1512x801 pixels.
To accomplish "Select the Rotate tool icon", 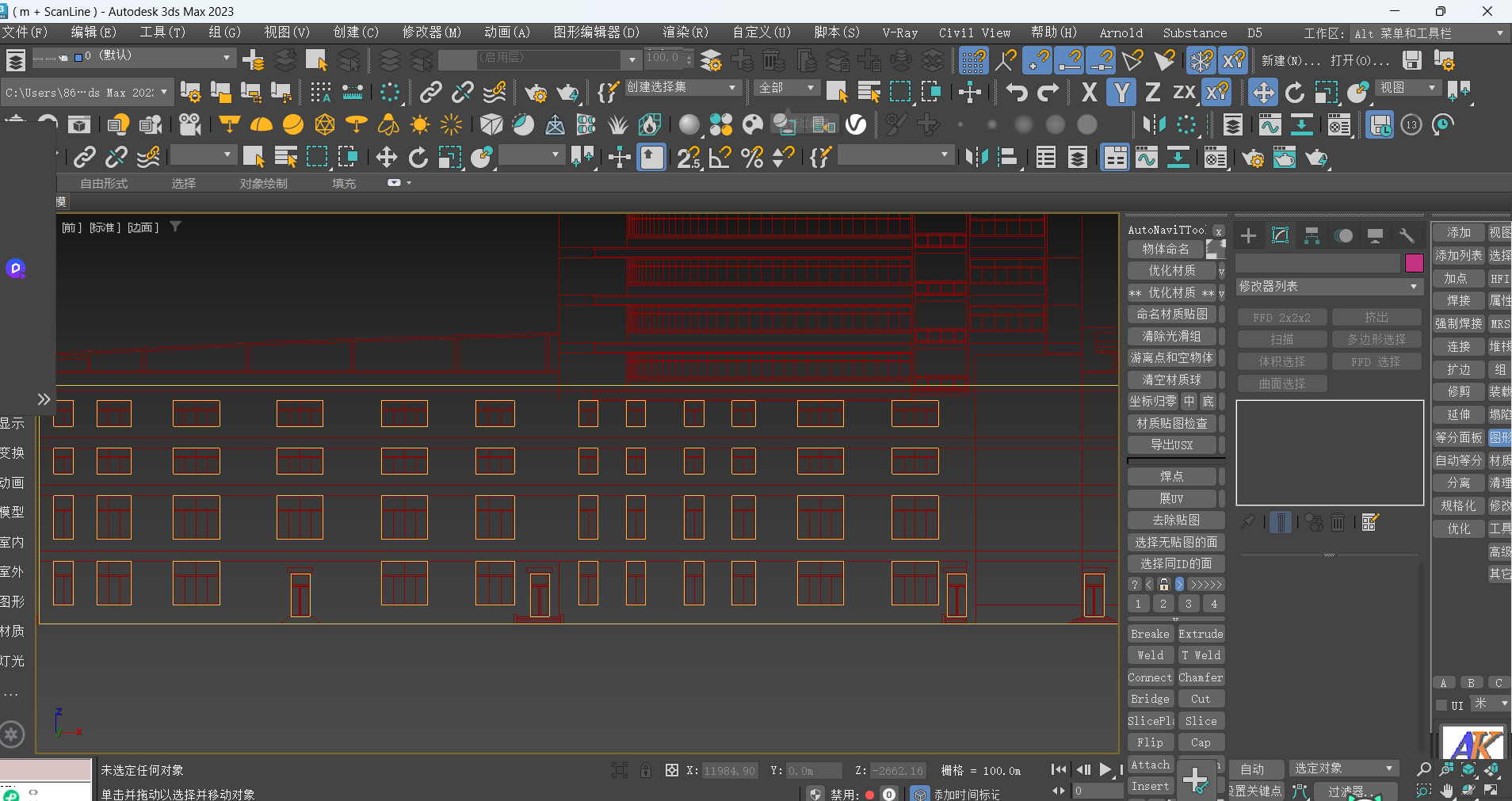I will 1294,93.
